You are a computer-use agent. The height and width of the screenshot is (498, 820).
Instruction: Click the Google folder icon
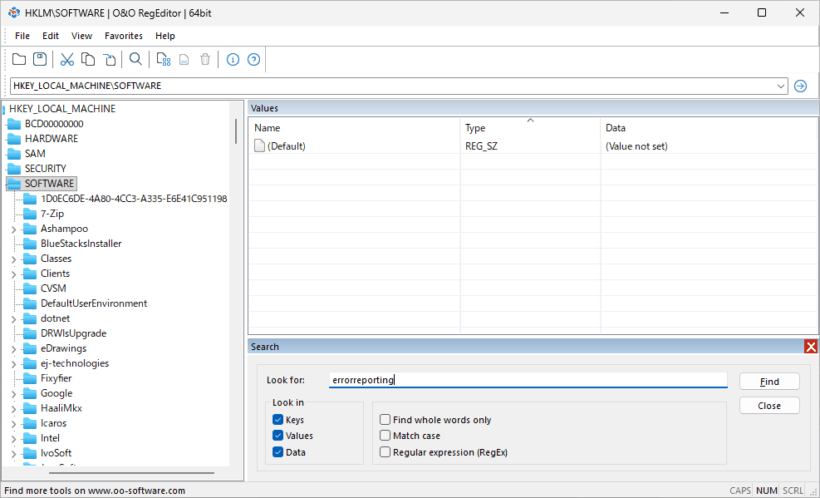pos(30,393)
